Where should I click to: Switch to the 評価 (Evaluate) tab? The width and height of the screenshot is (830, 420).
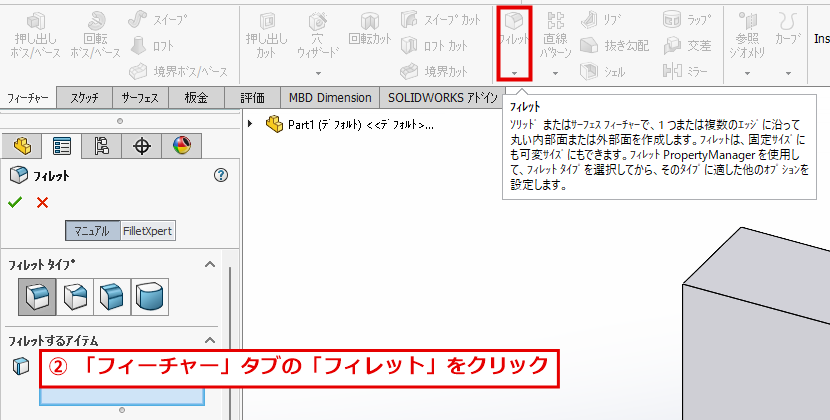(x=252, y=98)
